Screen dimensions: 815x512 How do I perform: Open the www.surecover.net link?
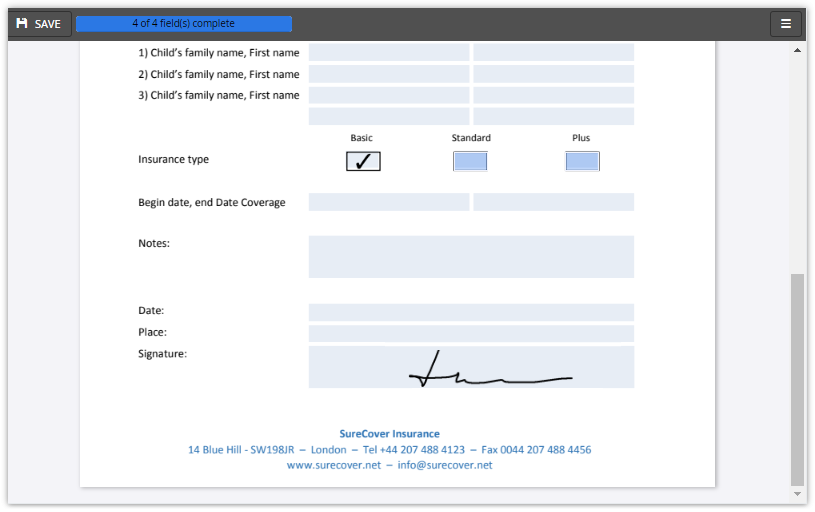click(x=334, y=465)
